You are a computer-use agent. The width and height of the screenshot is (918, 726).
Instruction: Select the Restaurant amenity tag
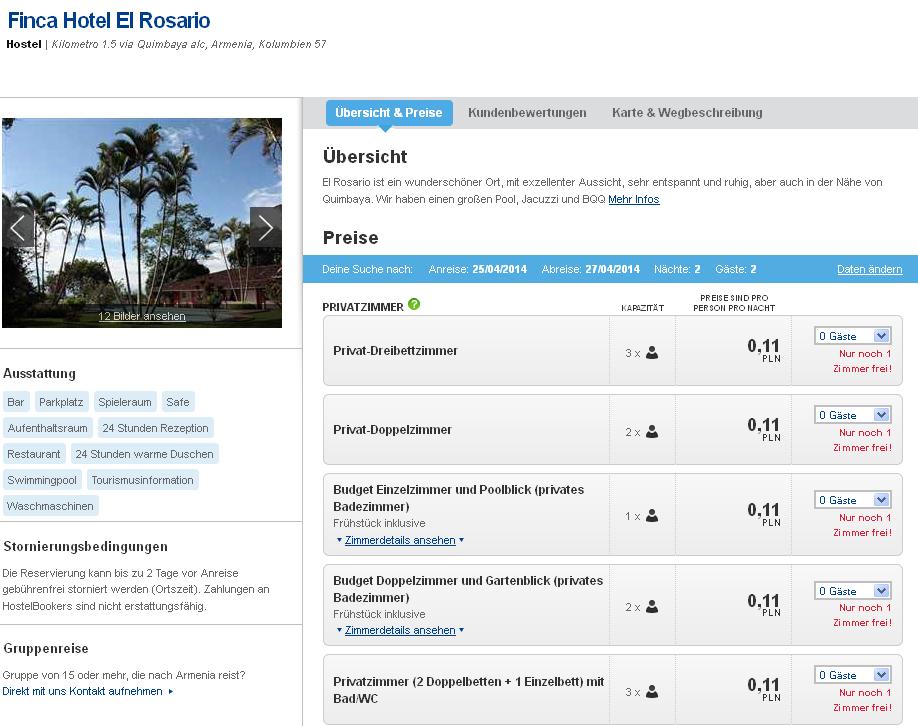coord(34,454)
